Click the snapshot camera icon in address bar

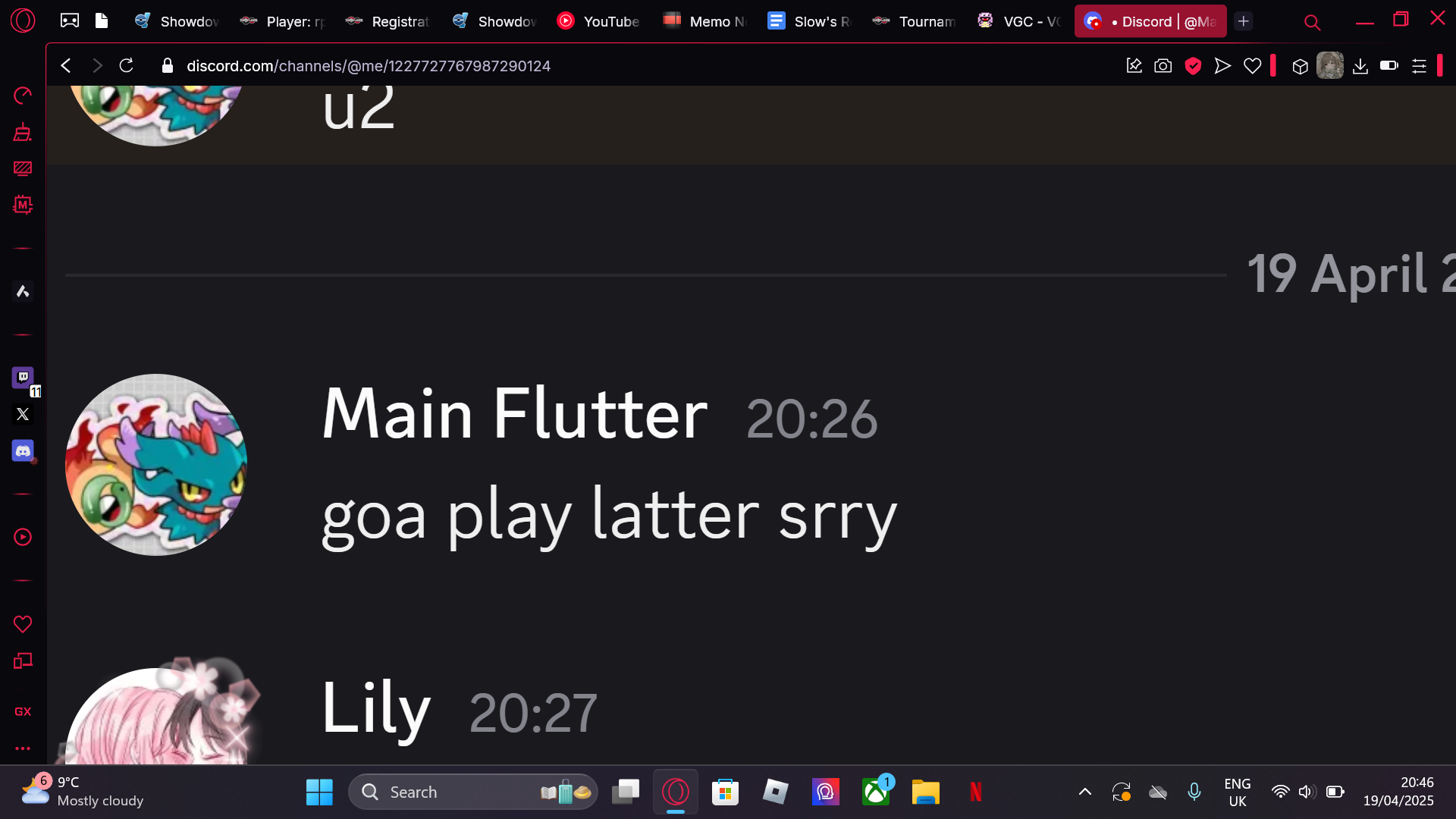point(1163,66)
